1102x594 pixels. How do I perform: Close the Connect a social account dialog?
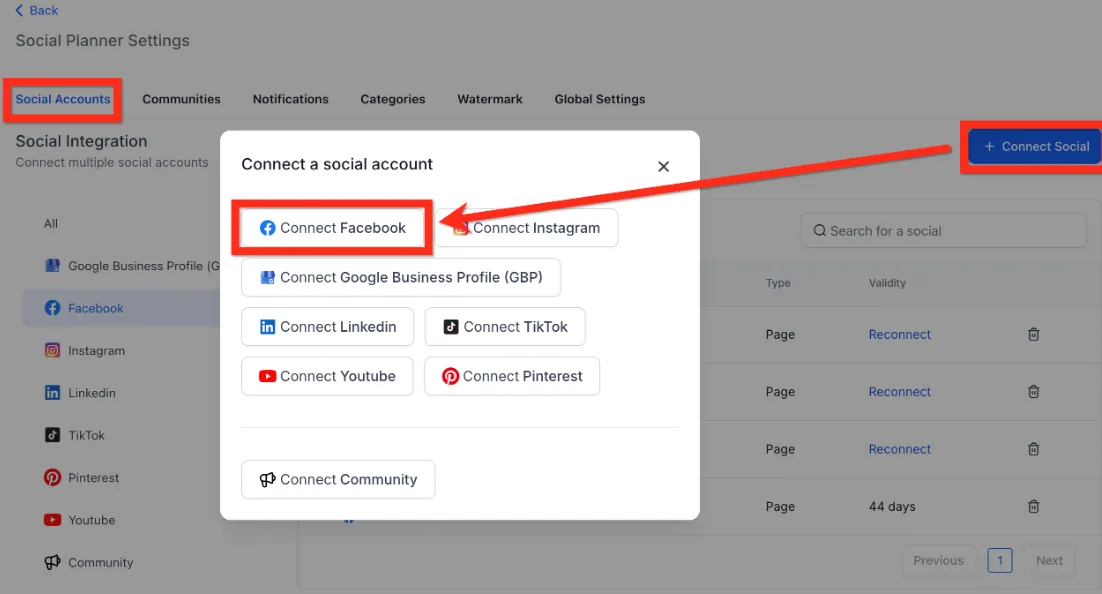[x=663, y=167]
